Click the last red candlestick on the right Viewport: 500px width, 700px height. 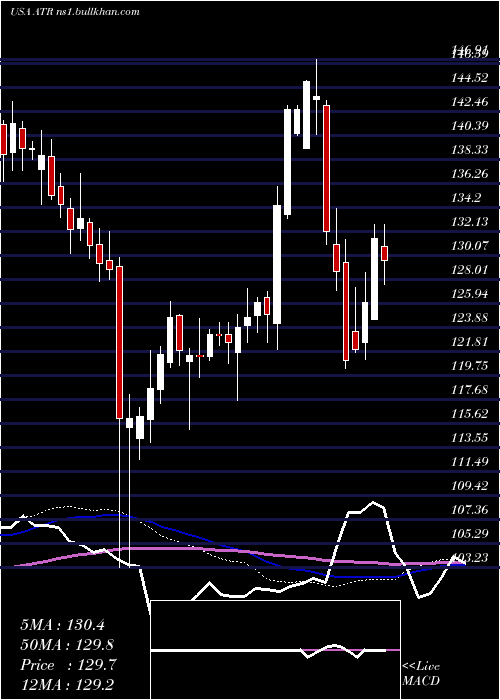pyautogui.click(x=384, y=253)
